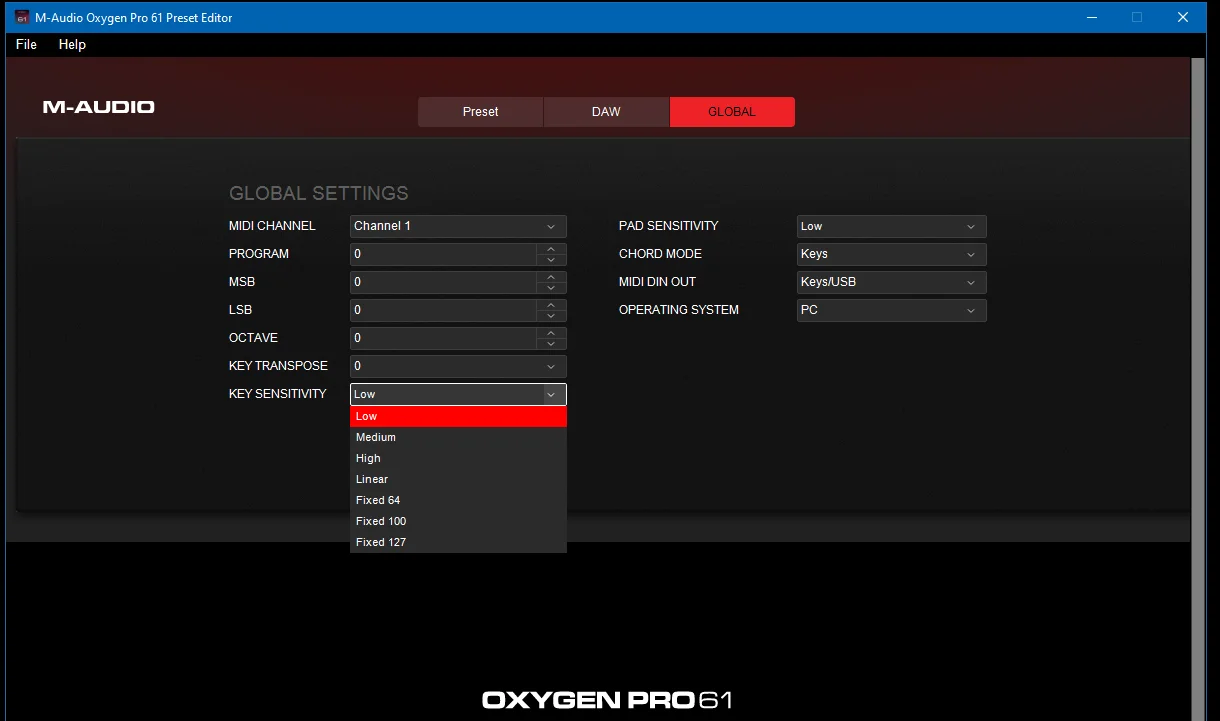Lower the OCTAVE value with down arrow
The width and height of the screenshot is (1220, 721).
click(x=551, y=344)
